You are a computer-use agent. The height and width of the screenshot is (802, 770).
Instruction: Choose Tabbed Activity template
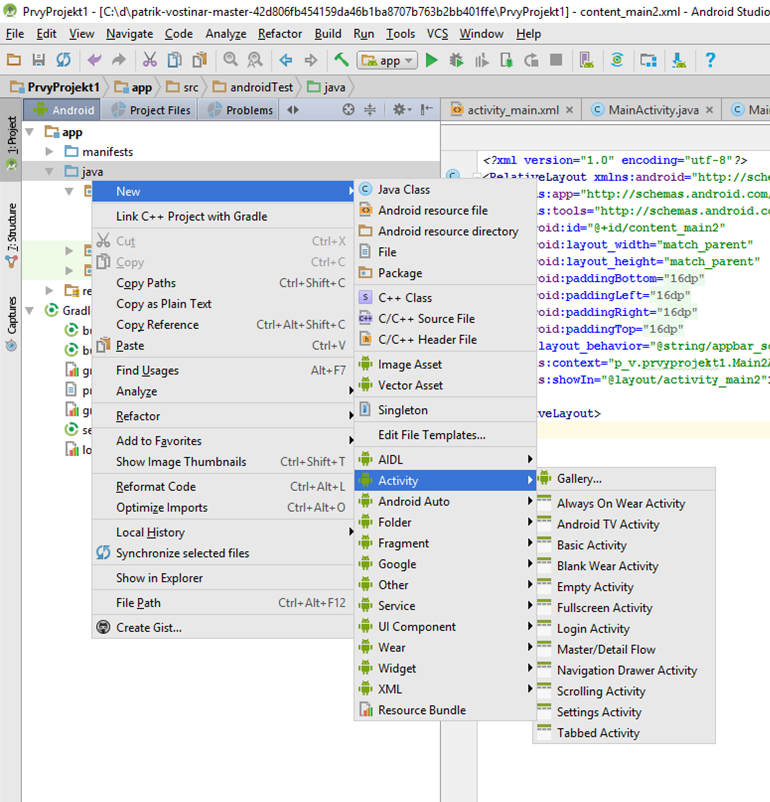coord(624,733)
